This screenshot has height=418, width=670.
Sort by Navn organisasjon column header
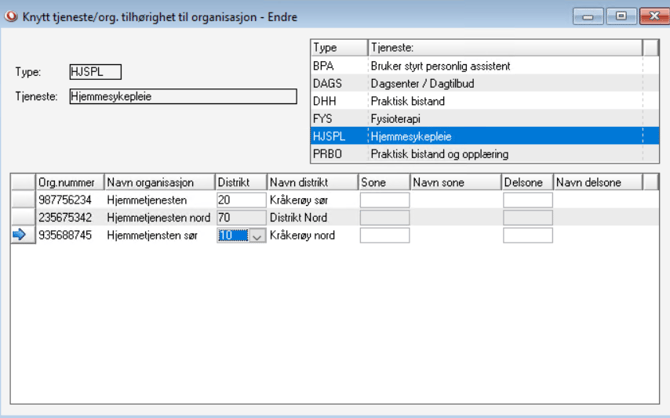tap(158, 182)
